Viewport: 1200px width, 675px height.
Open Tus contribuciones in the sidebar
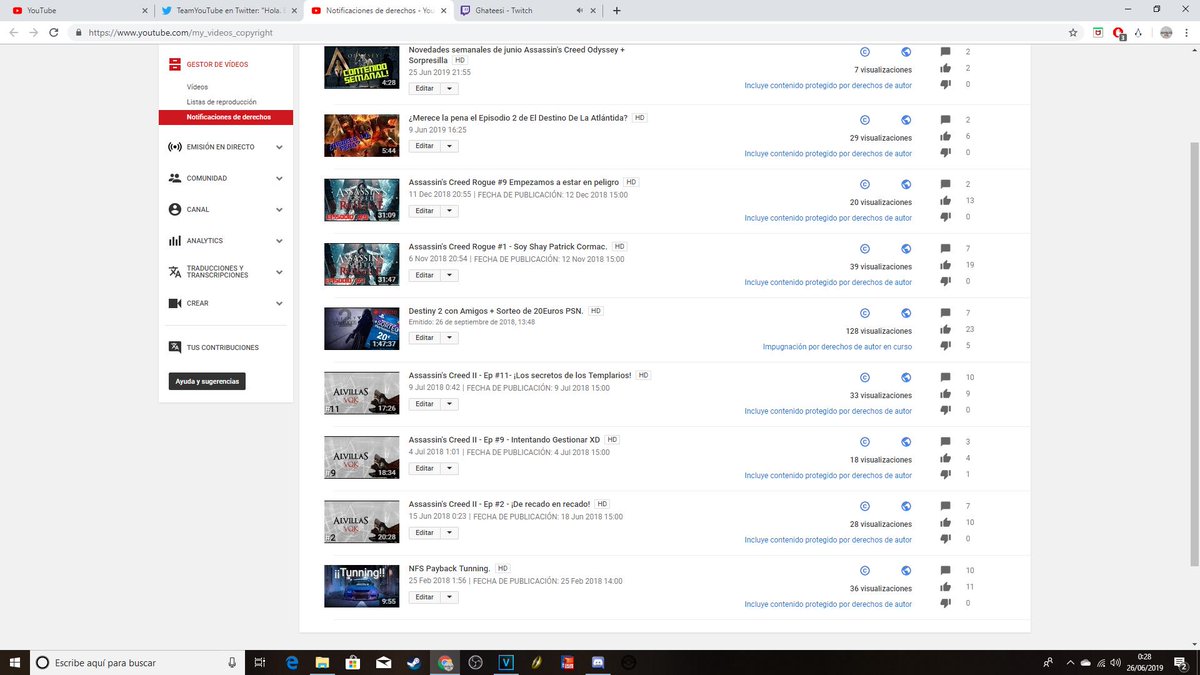click(214, 348)
